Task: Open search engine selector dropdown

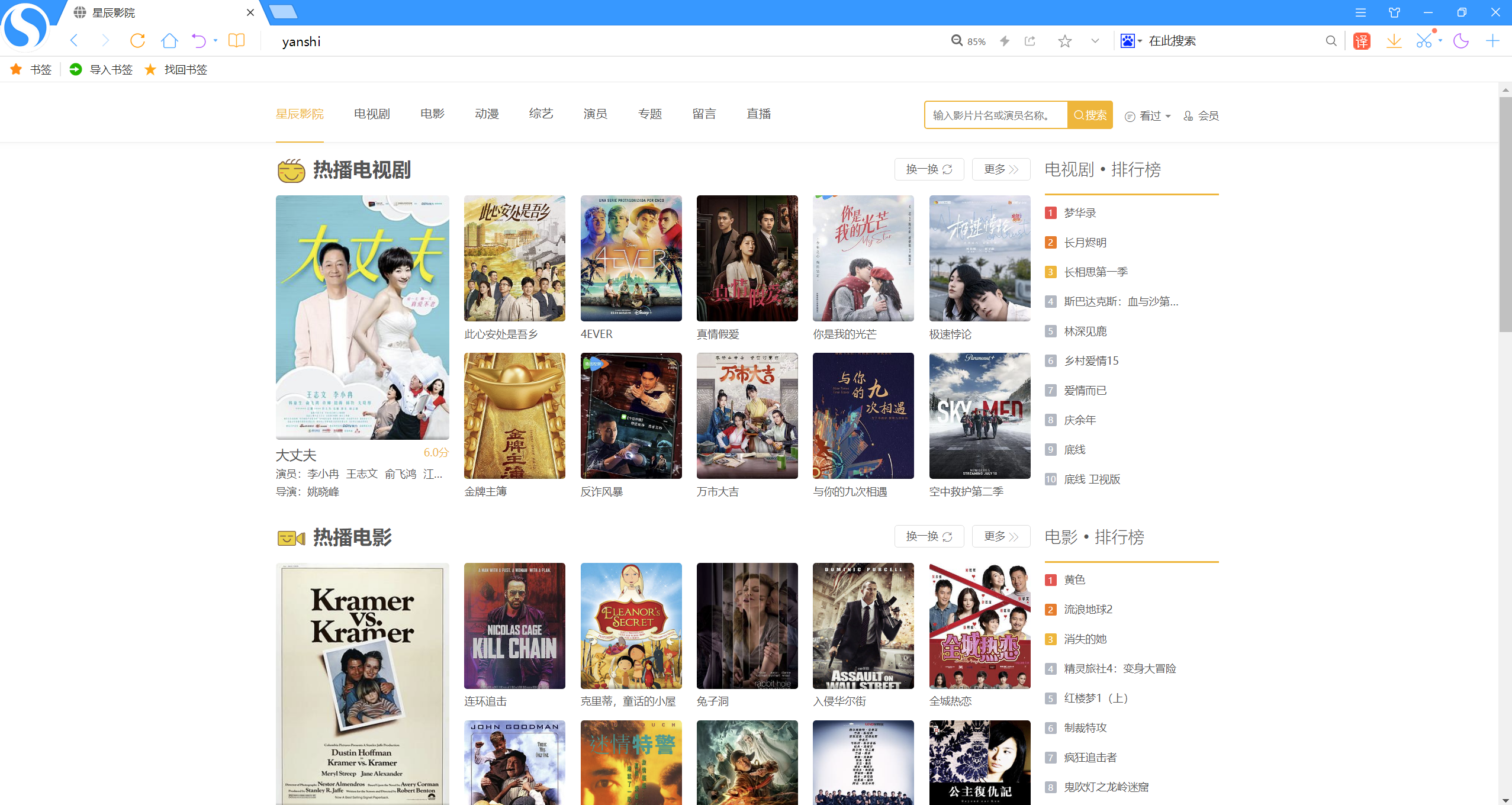Action: coord(1131,41)
